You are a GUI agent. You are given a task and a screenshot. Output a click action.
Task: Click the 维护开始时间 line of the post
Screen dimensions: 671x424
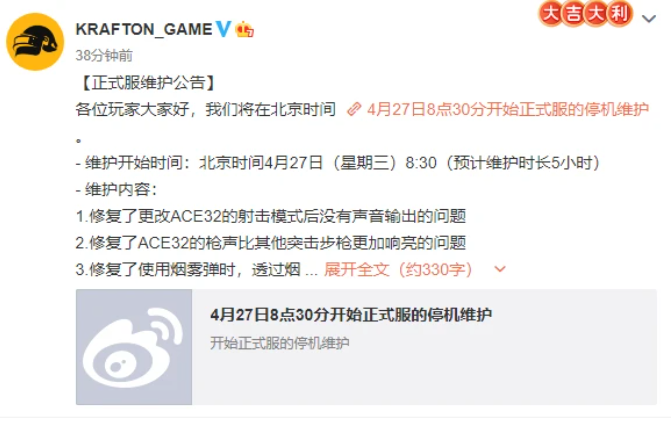click(x=338, y=163)
